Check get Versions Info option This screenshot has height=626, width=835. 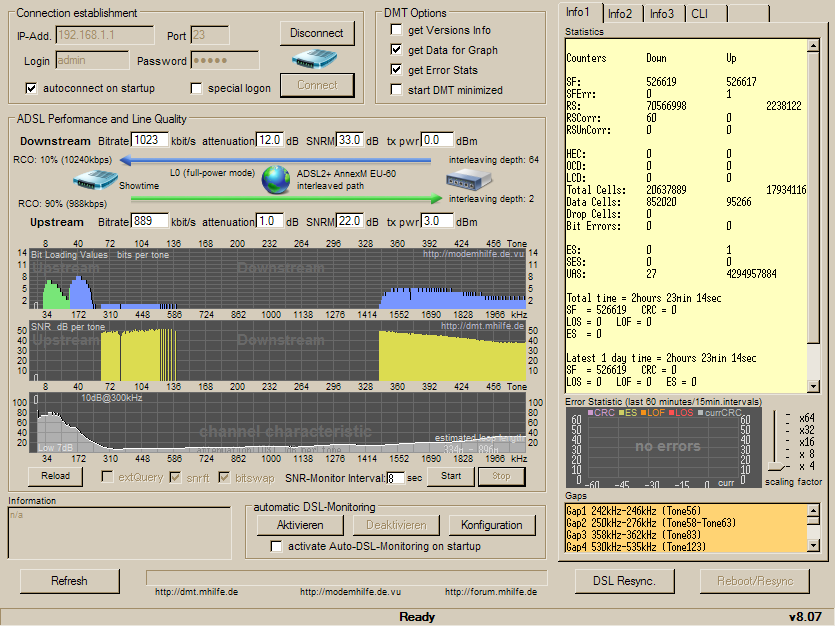(x=396, y=30)
